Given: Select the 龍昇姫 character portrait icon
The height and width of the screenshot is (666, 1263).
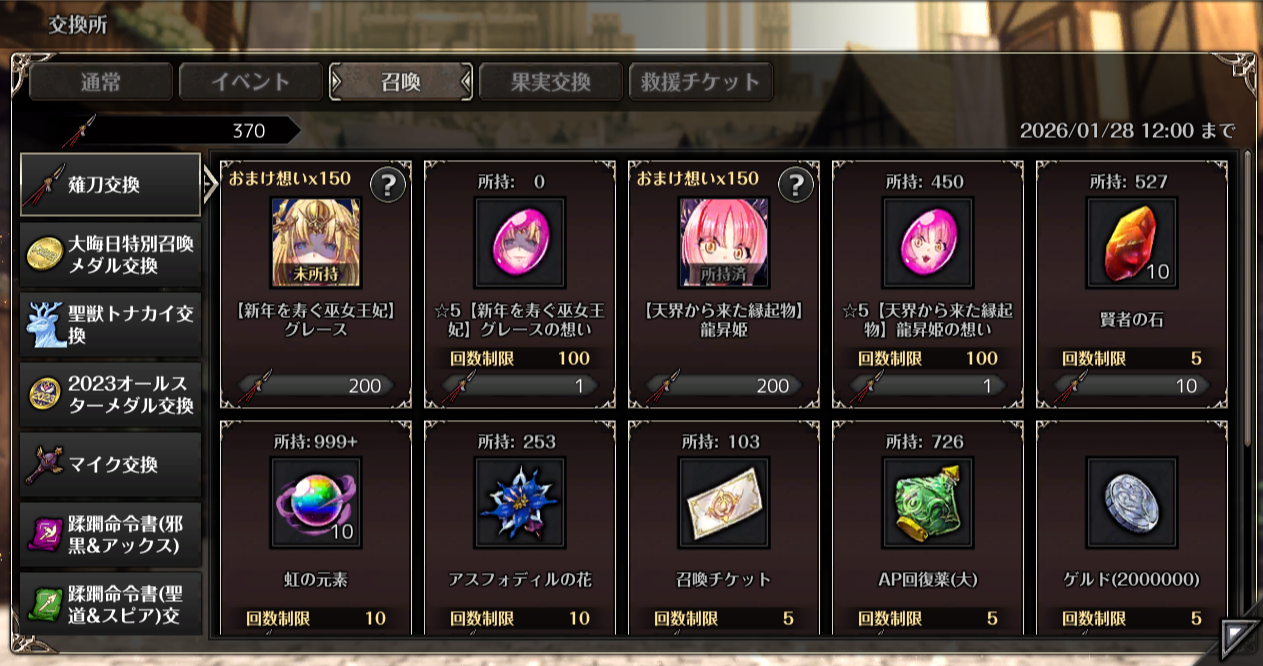Looking at the screenshot, I should [x=724, y=243].
